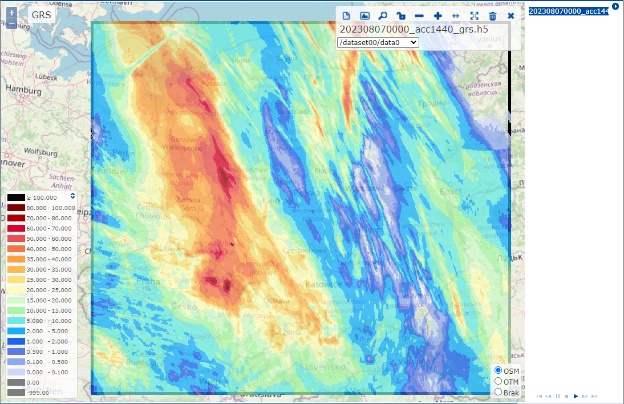Select the OSM base map radio
Image resolution: width=624 pixels, height=404 pixels.
point(498,370)
